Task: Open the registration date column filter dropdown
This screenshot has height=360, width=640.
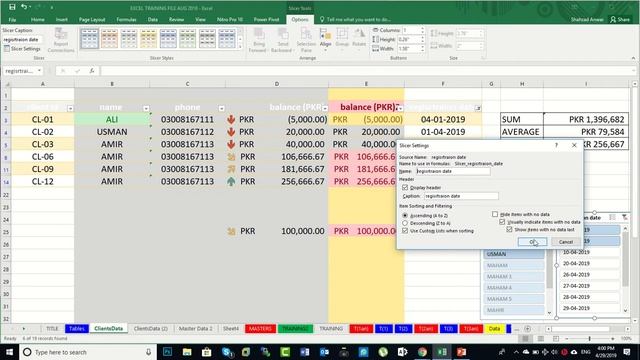Action: (478, 108)
